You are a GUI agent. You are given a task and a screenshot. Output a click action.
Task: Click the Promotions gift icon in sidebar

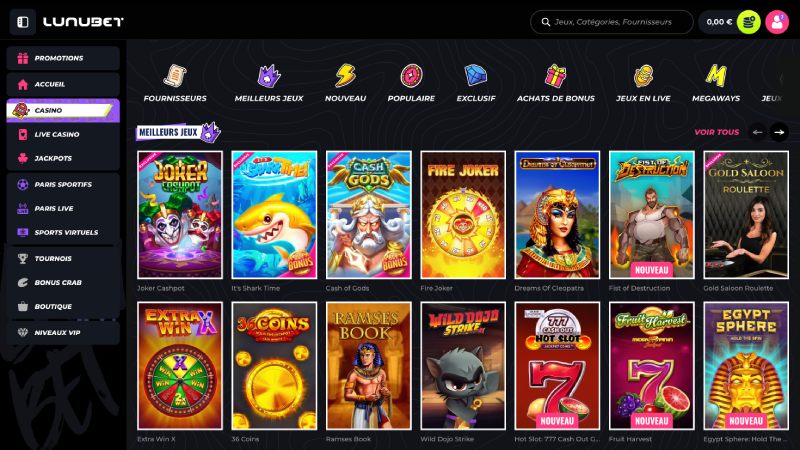point(22,58)
